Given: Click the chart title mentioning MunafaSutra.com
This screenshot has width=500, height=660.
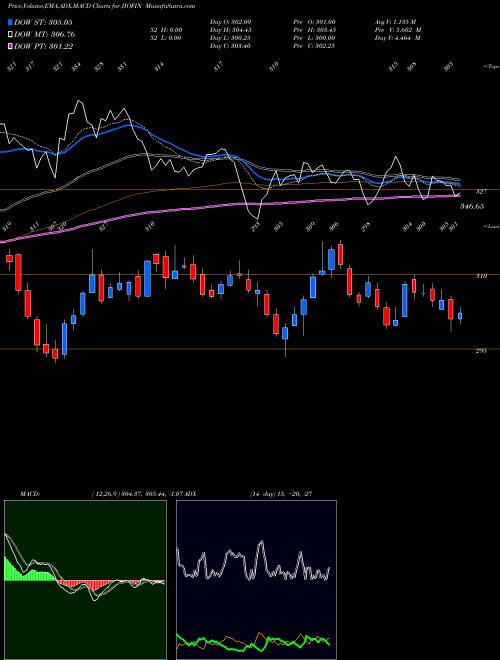Looking at the screenshot, I should (101, 7).
